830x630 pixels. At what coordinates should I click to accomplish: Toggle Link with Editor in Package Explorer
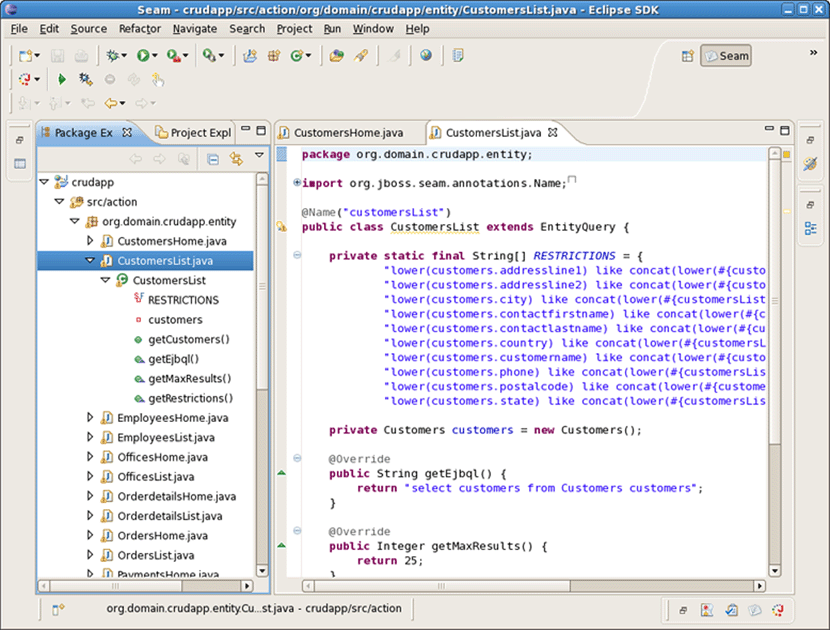(x=235, y=158)
